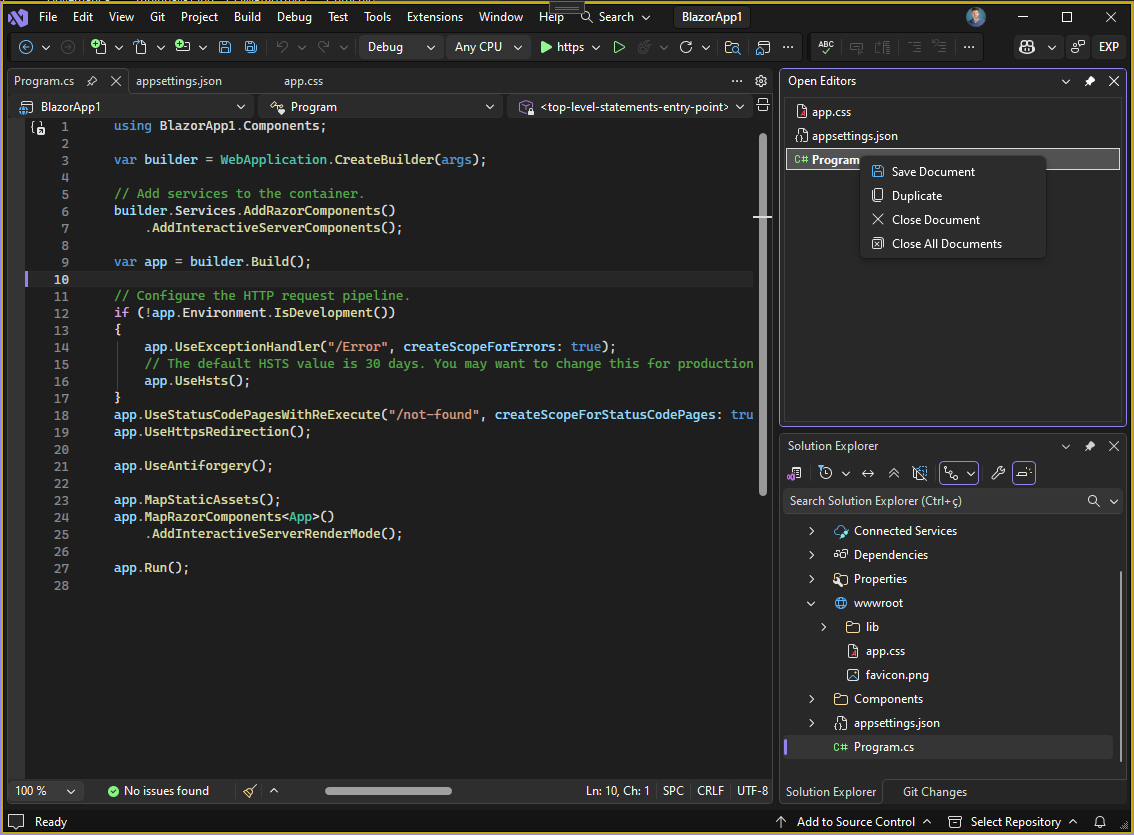Click the editor vertical scrollbar thumb
This screenshot has width=1134, height=835.
click(x=763, y=314)
